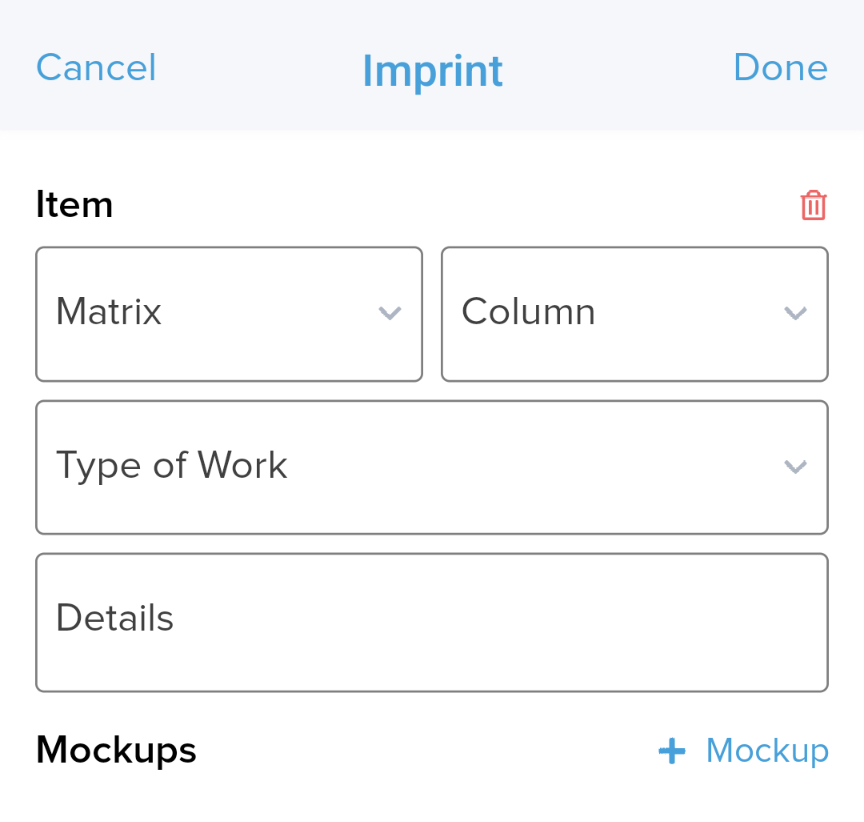Viewport: 864px width, 822px height.
Task: Click the Matrix field's chevron arrow
Action: pos(390,313)
